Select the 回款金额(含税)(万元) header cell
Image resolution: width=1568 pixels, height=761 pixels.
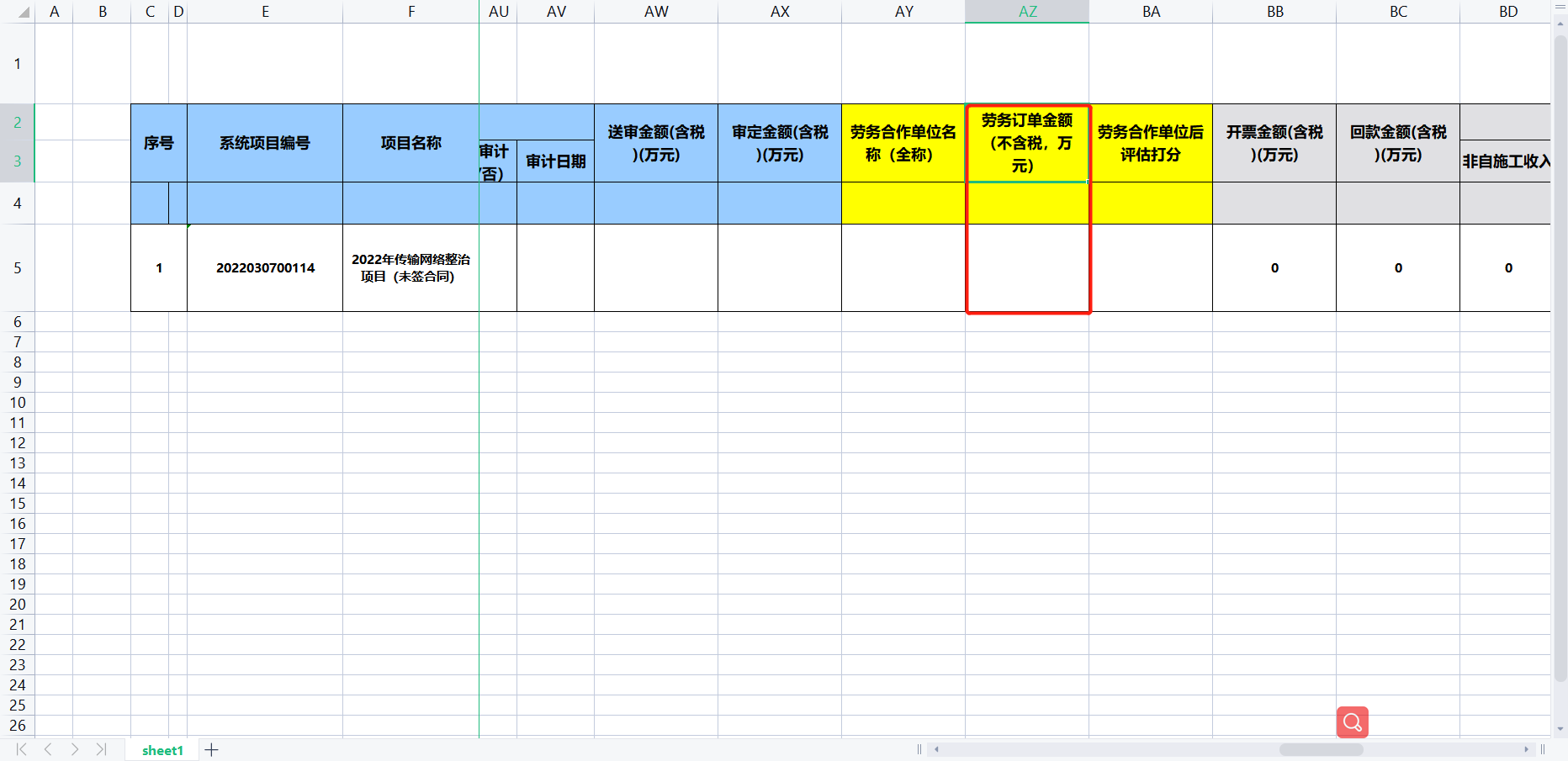pyautogui.click(x=1398, y=143)
